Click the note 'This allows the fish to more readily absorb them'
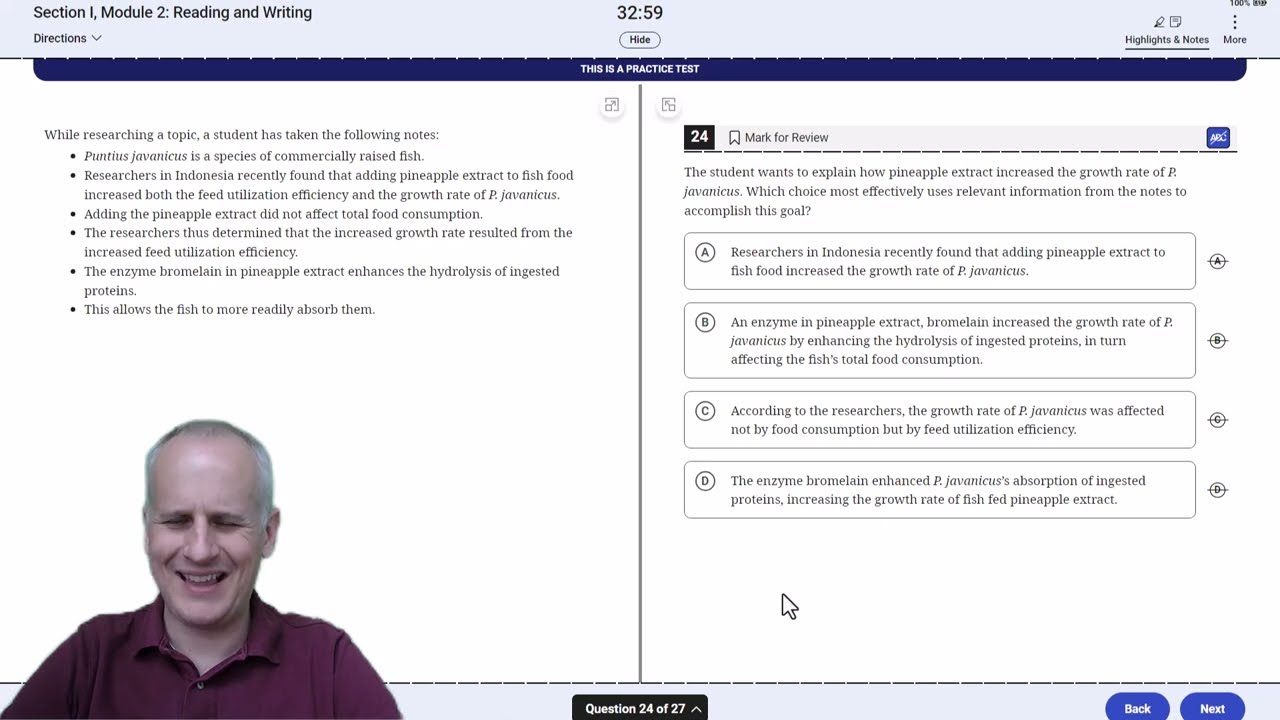1280x720 pixels. tap(229, 310)
